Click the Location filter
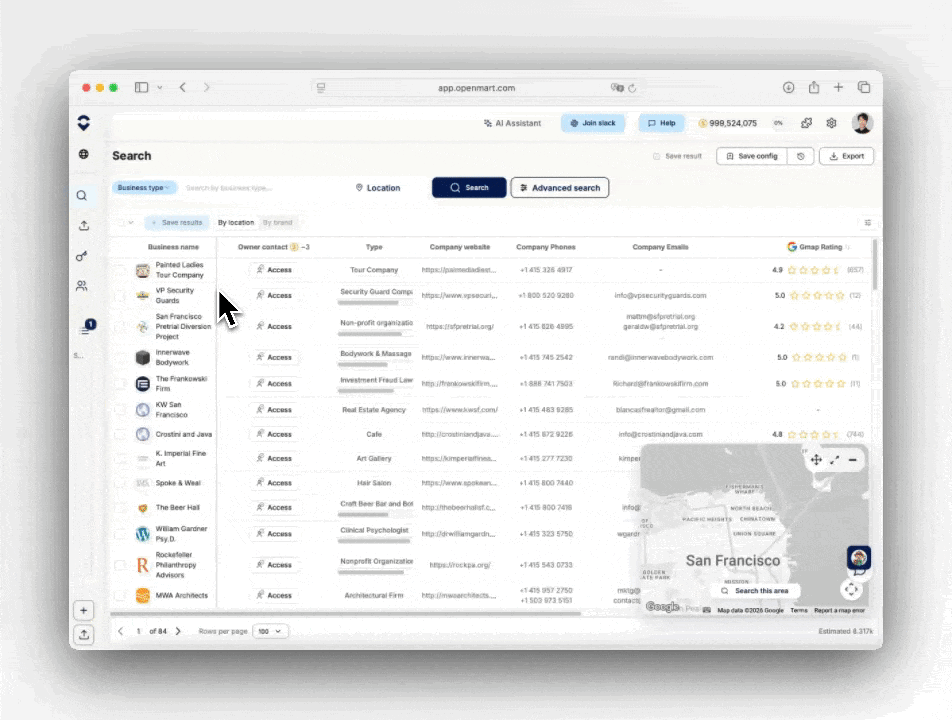This screenshot has width=952, height=720. tap(378, 188)
